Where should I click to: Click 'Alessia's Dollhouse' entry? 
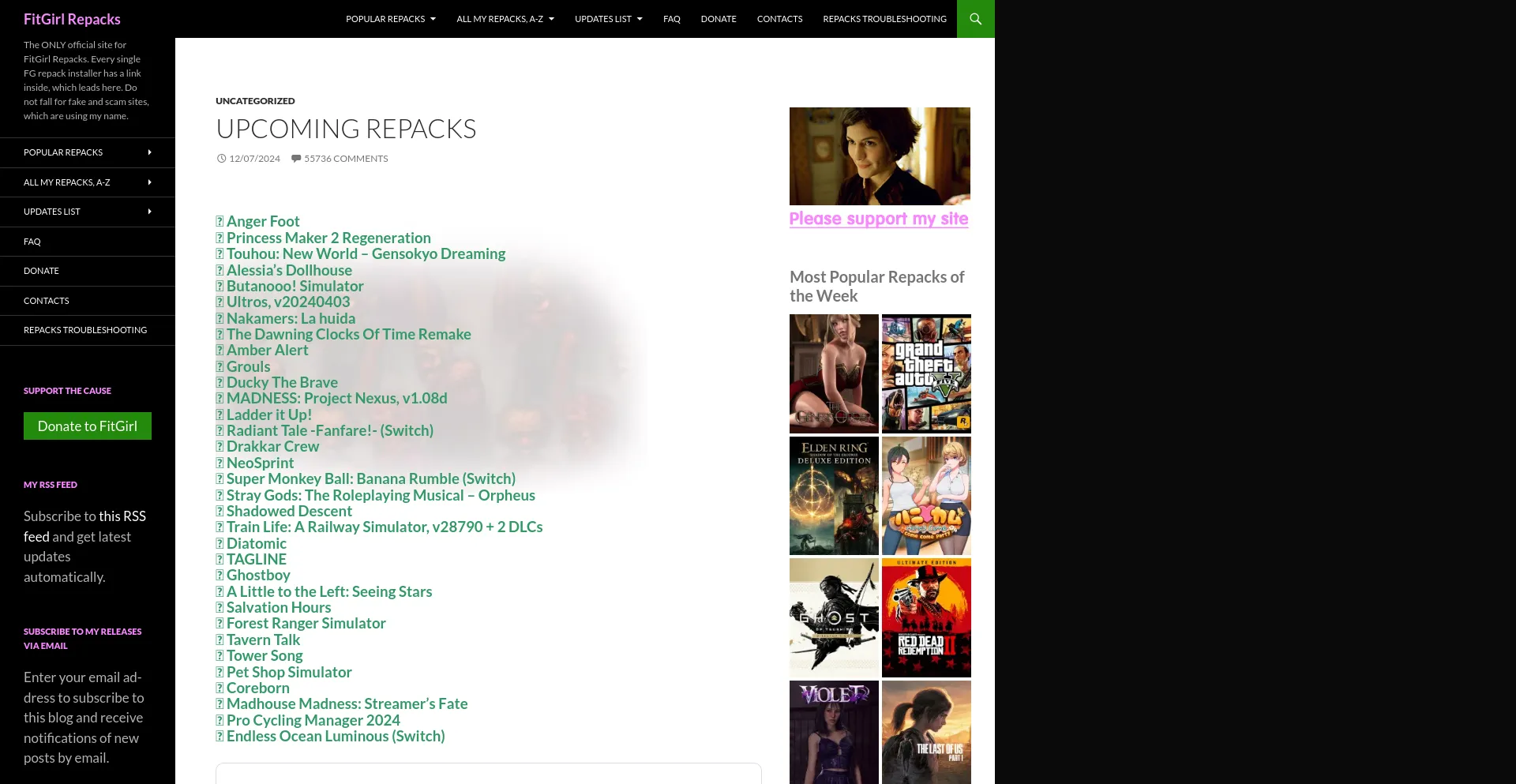(289, 270)
